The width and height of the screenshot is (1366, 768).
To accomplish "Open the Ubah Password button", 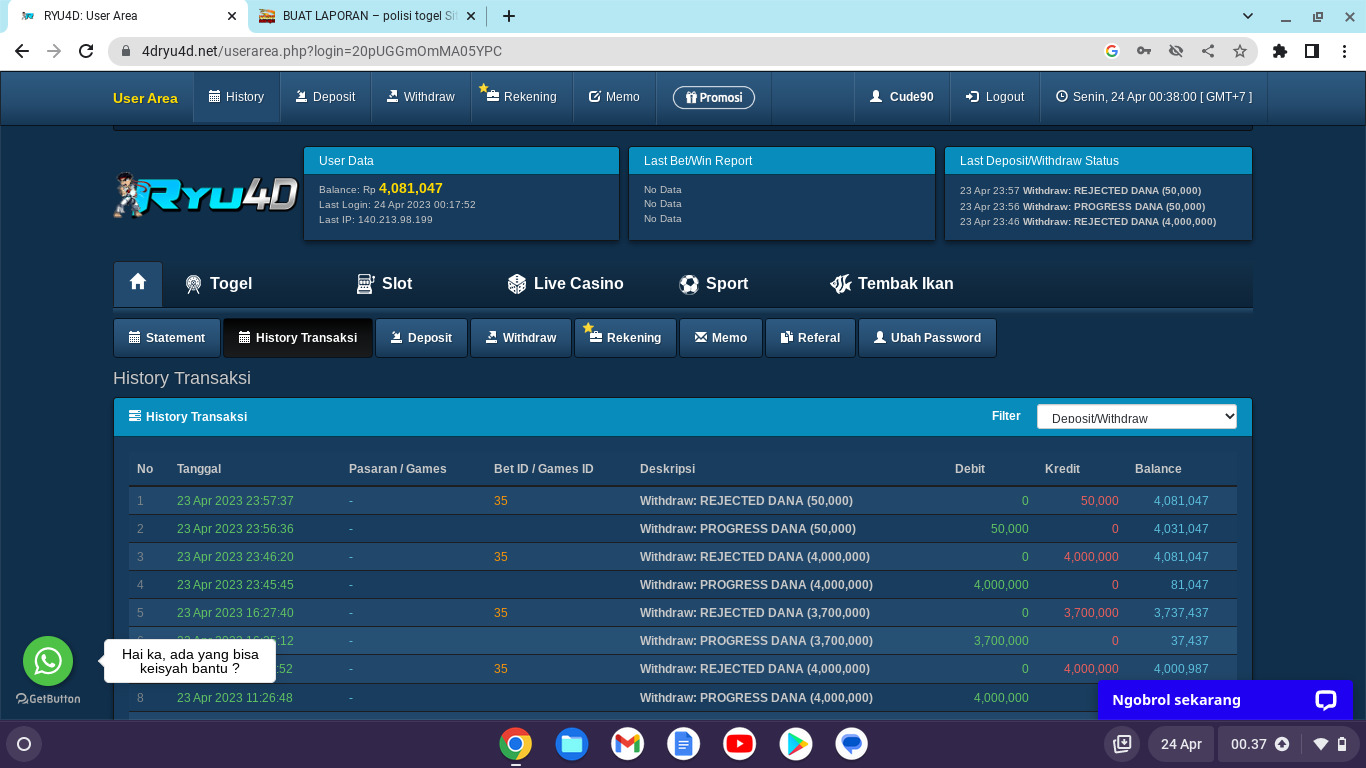I will (927, 338).
